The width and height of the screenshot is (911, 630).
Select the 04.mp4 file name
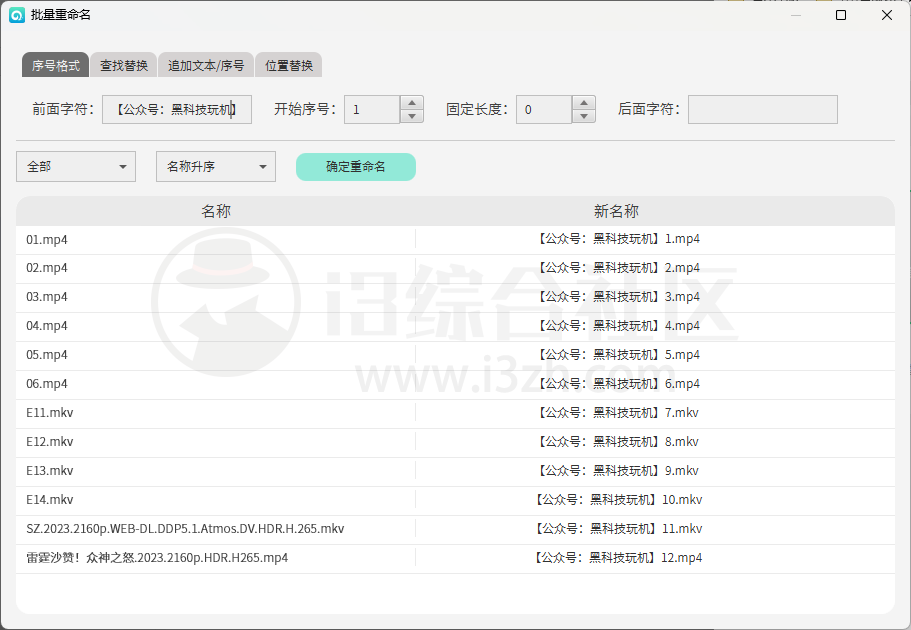[47, 326]
